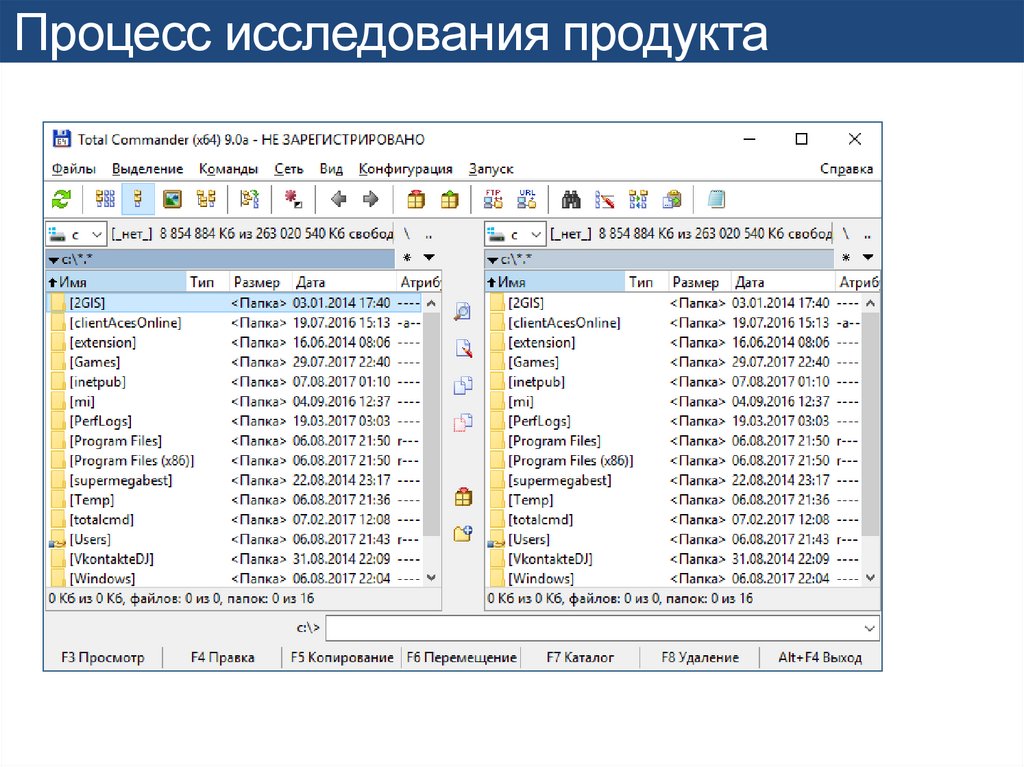Image resolution: width=1024 pixels, height=767 pixels.
Task: Open the Запуск menu
Action: [491, 169]
